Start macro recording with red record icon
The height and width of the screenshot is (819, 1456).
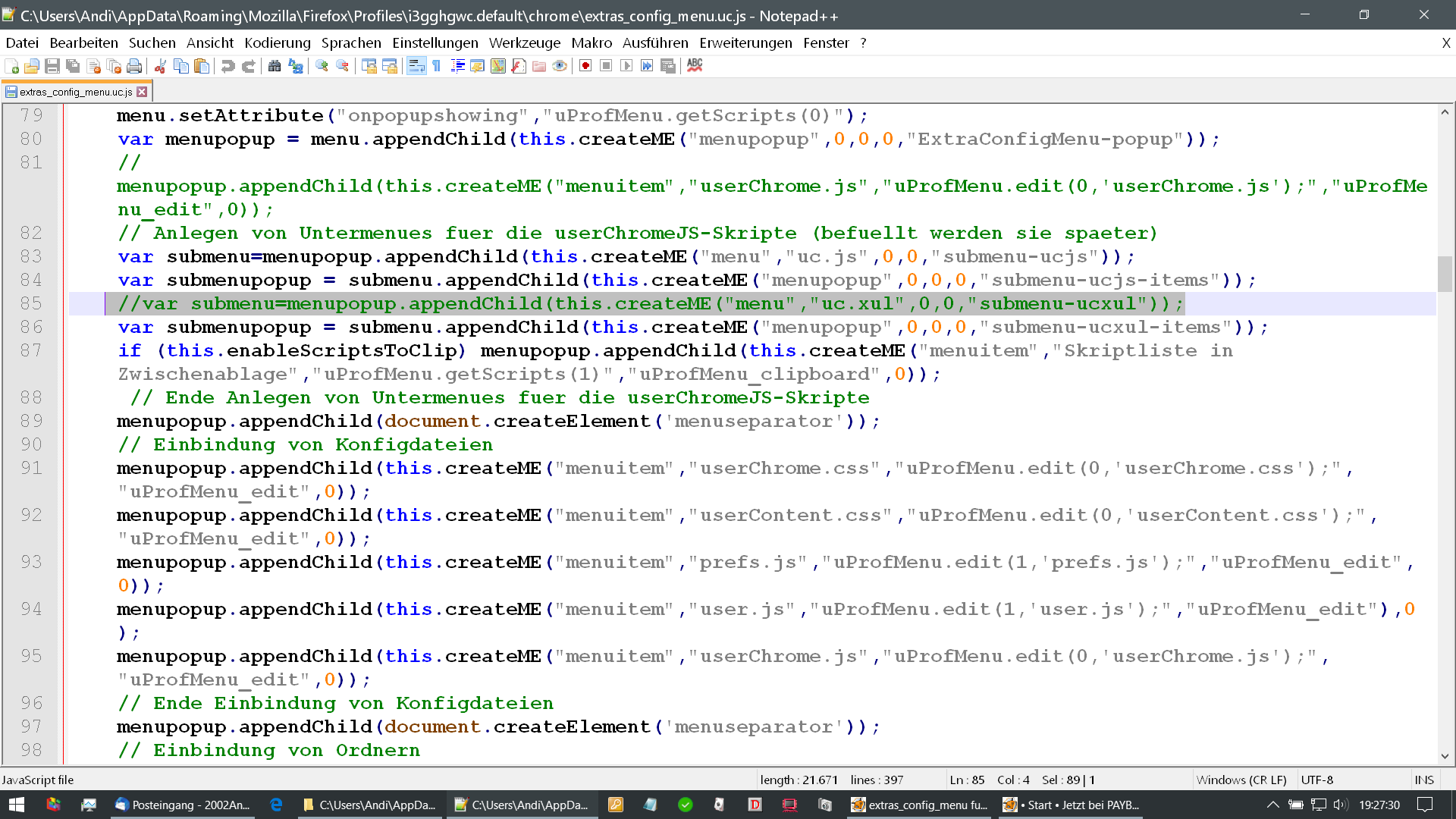pos(585,67)
